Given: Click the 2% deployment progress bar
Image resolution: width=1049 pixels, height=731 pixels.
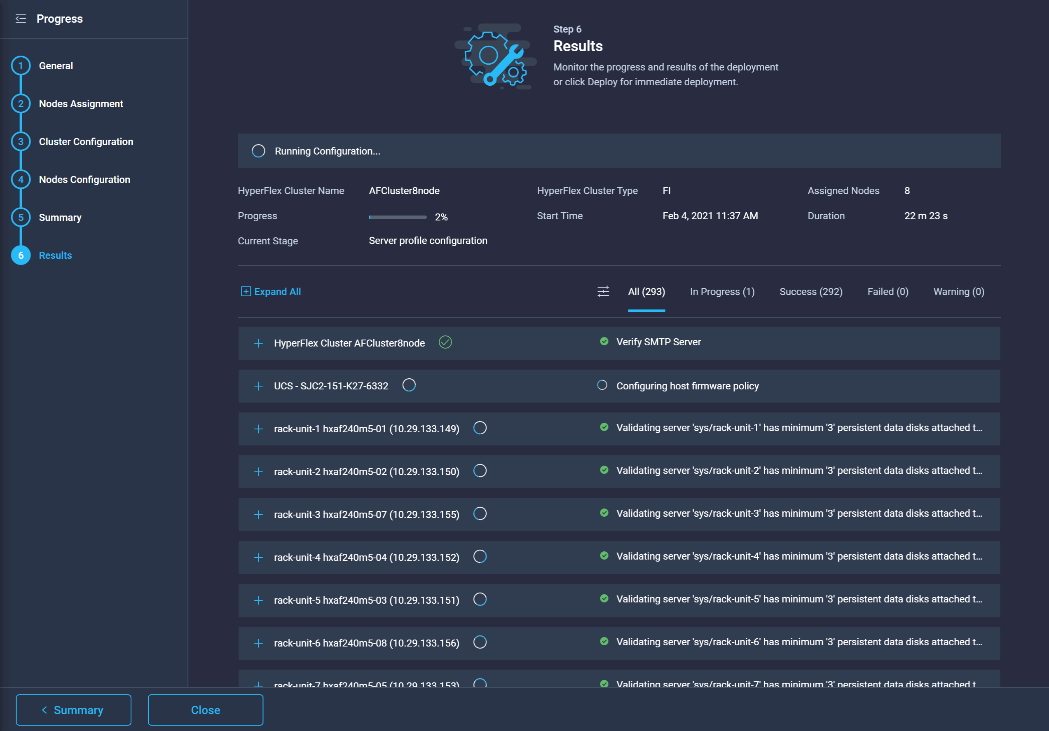Looking at the screenshot, I should pyautogui.click(x=397, y=217).
